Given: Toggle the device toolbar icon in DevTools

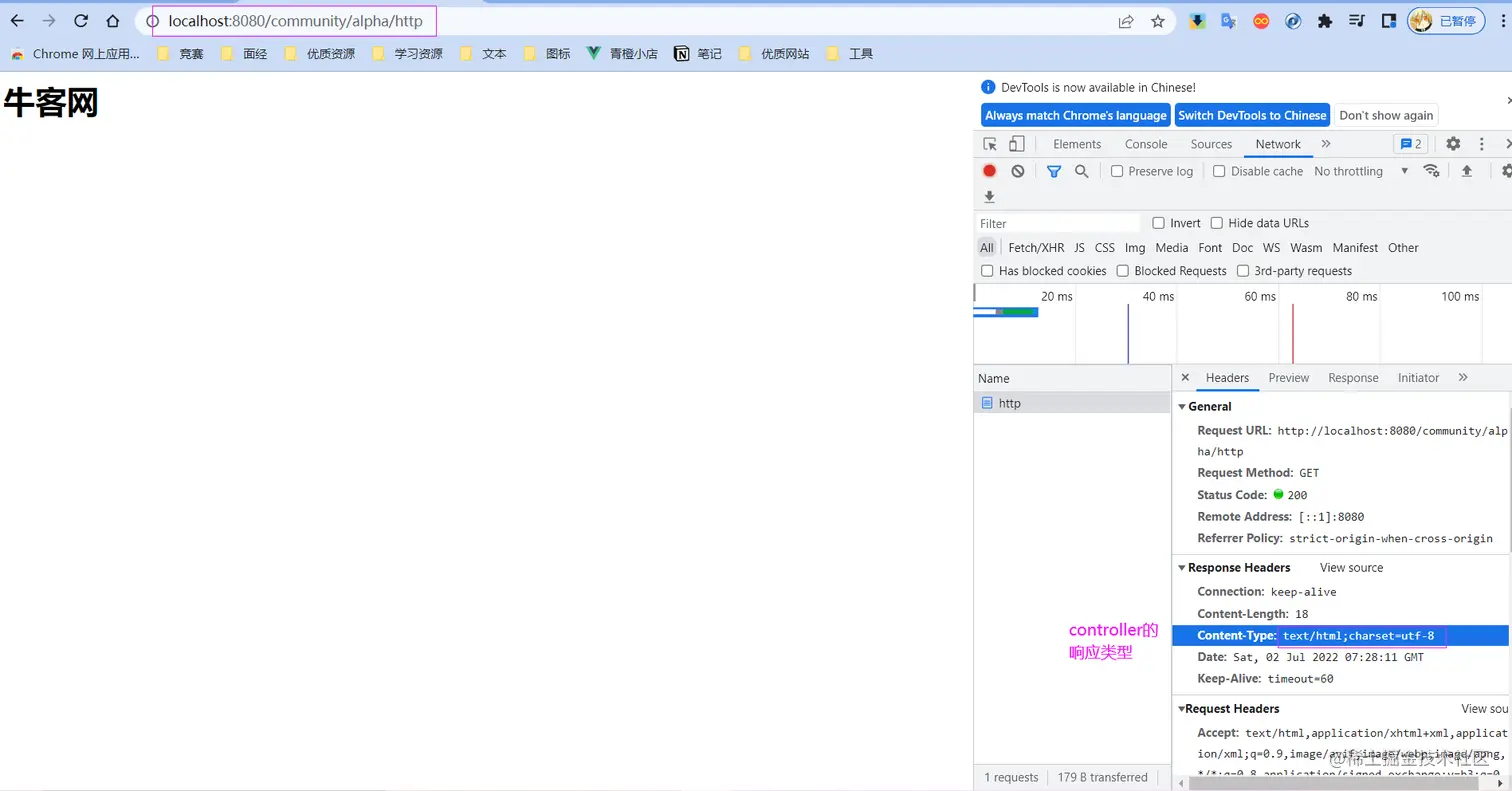Looking at the screenshot, I should 1016,144.
